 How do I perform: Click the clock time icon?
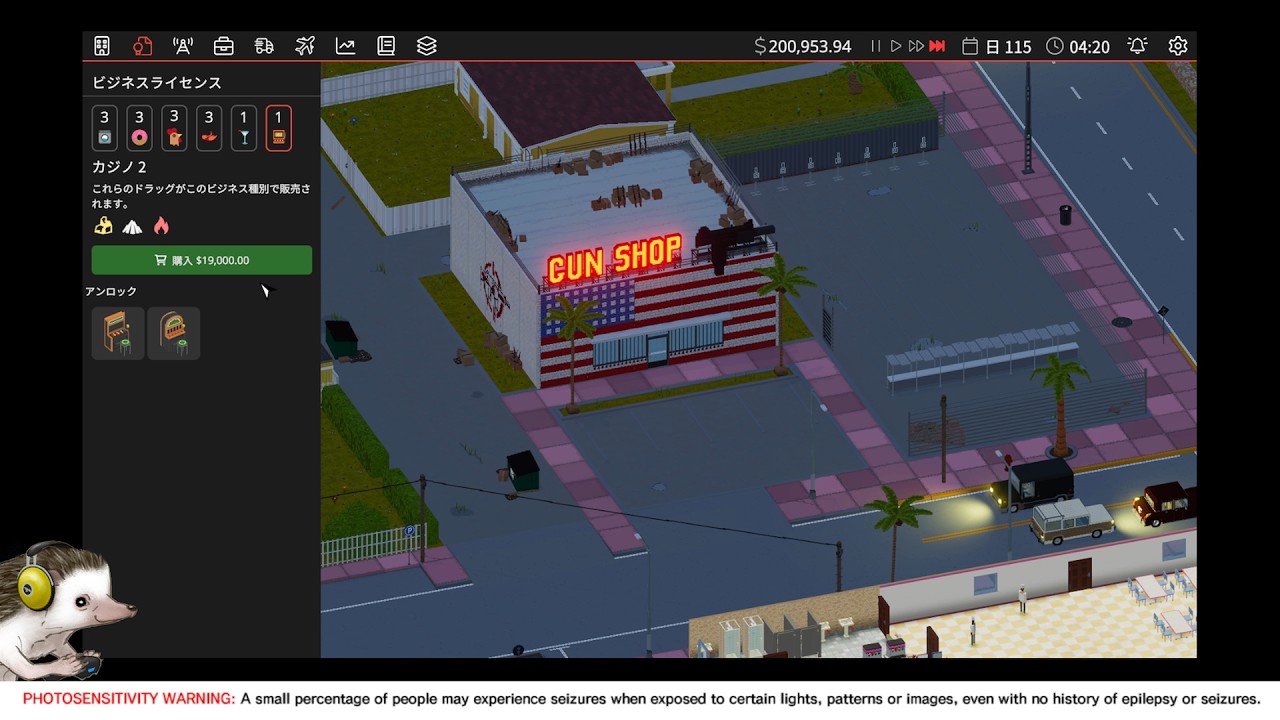point(1055,46)
